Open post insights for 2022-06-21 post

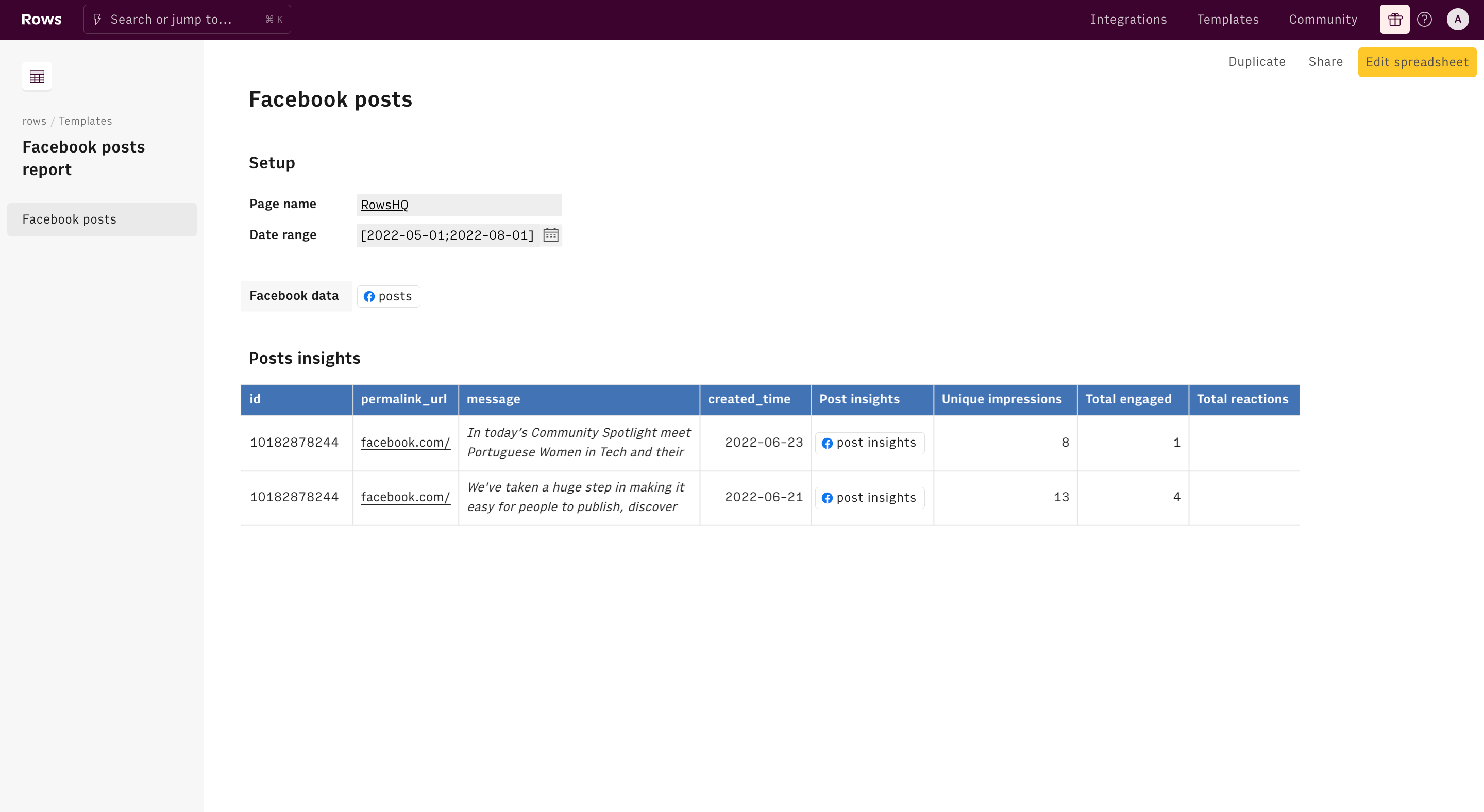point(869,498)
